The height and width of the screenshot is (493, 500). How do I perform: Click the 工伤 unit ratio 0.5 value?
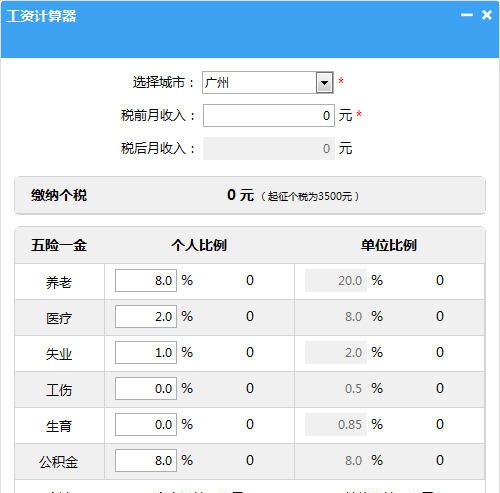(353, 388)
